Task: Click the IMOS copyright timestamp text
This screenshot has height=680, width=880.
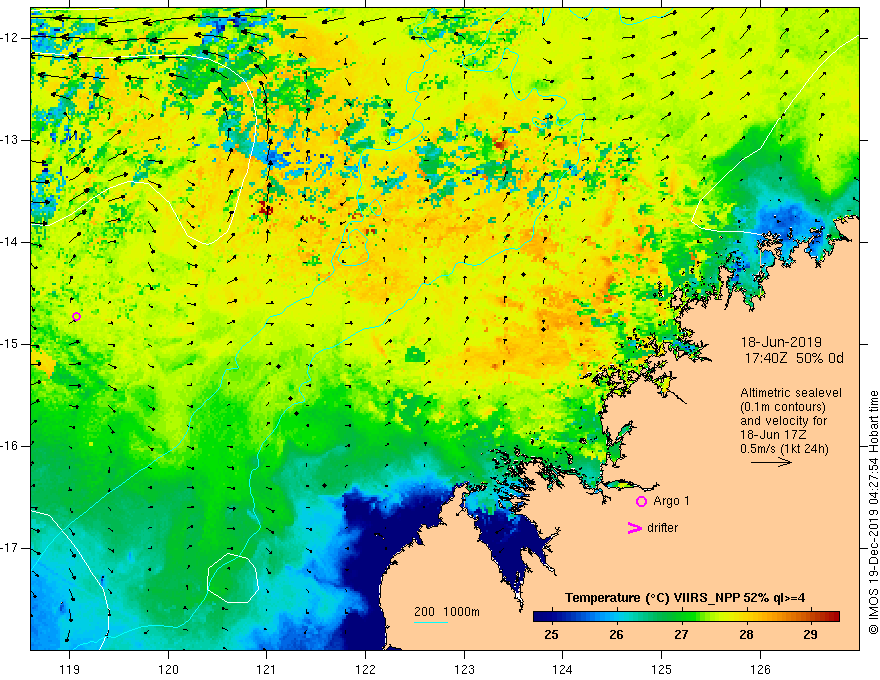Action: (873, 513)
